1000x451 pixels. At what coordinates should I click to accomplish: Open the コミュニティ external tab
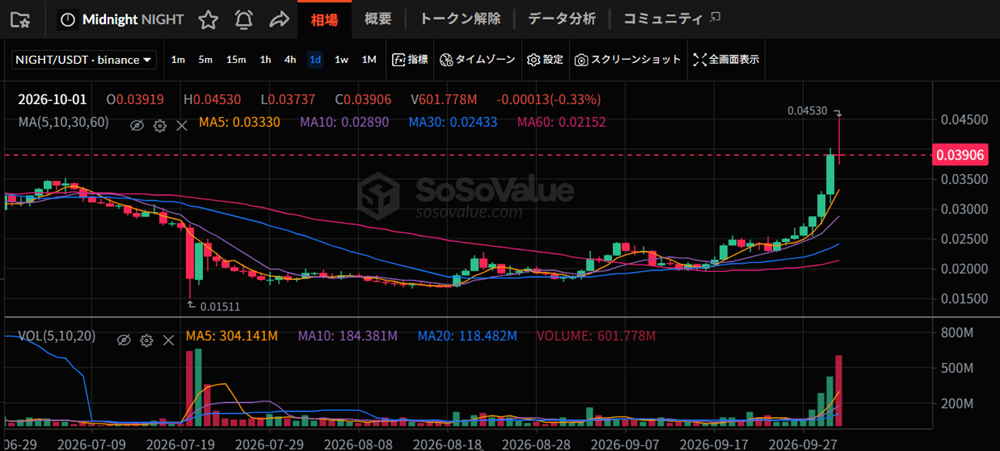672,19
